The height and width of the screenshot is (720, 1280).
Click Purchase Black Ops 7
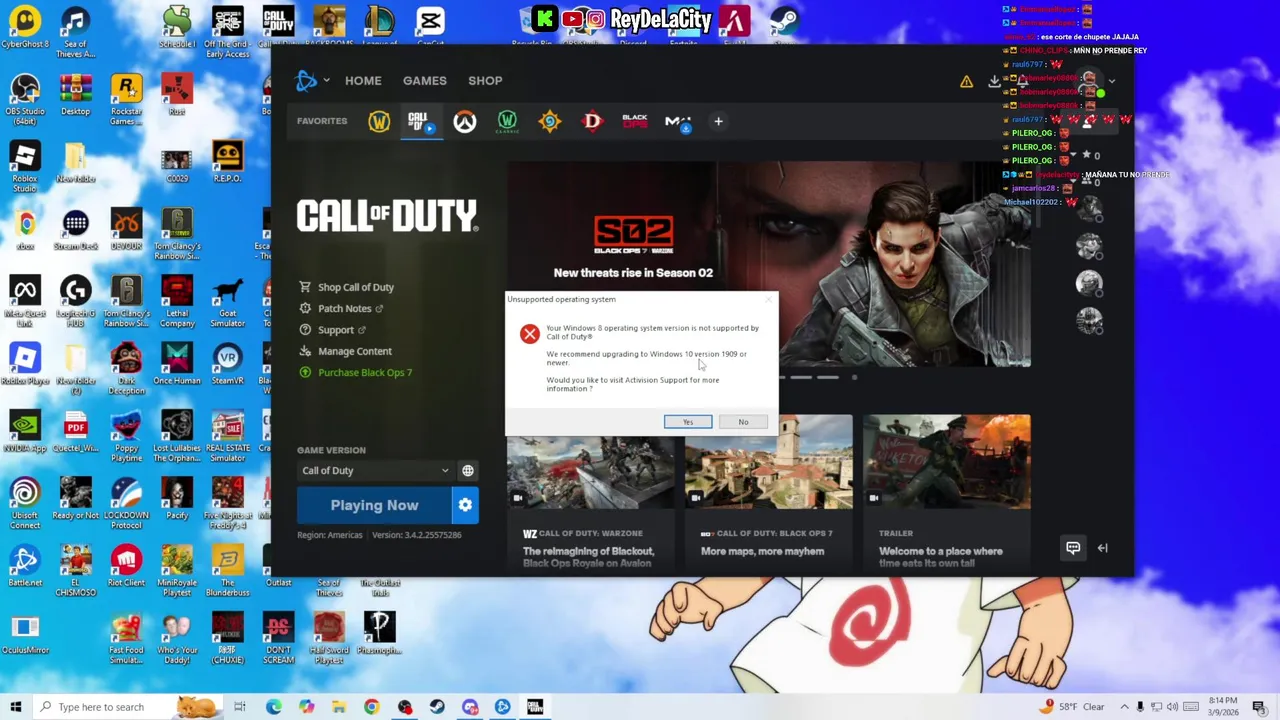coord(355,372)
